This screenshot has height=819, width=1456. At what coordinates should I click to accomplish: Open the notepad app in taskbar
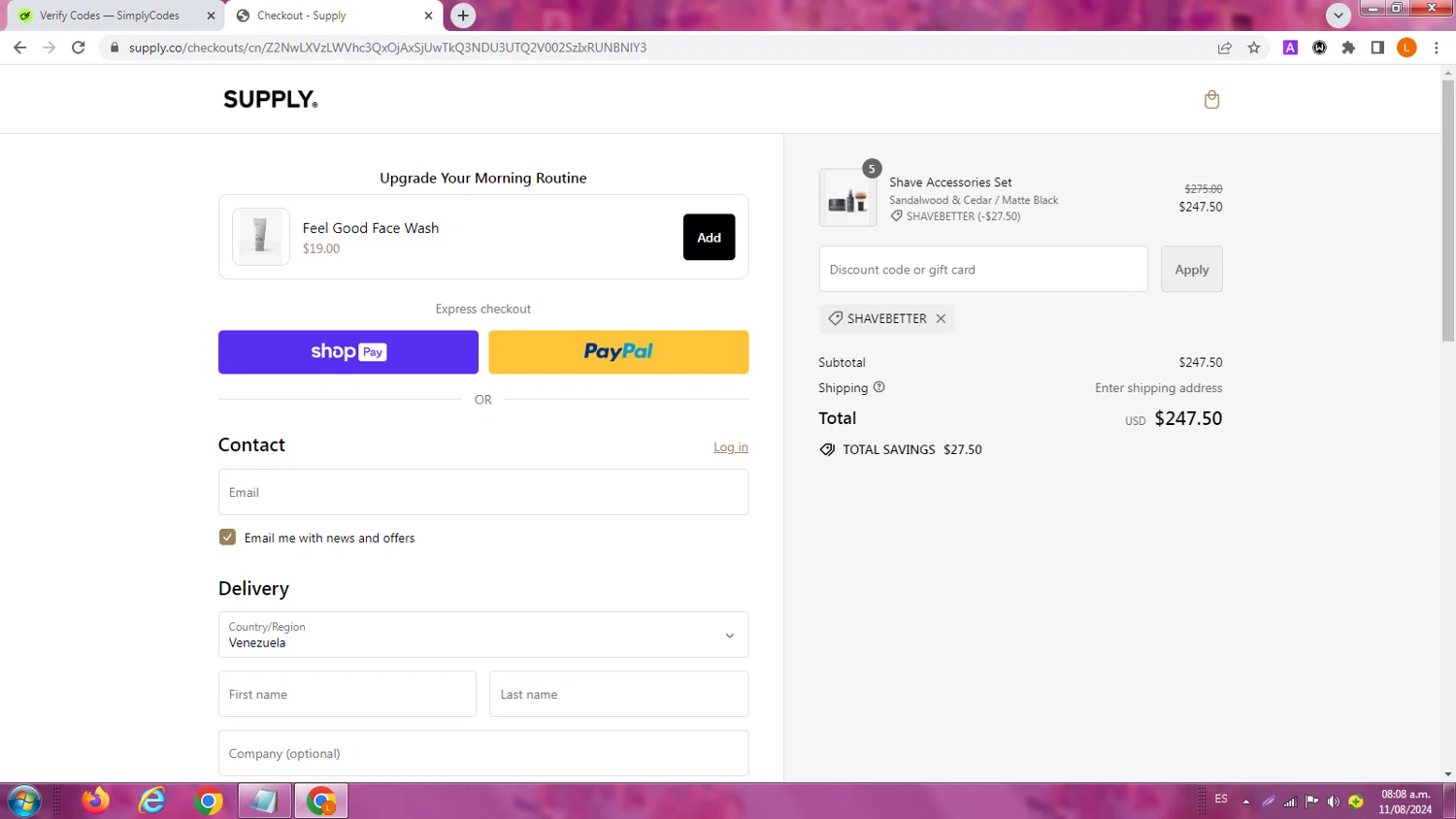[264, 801]
